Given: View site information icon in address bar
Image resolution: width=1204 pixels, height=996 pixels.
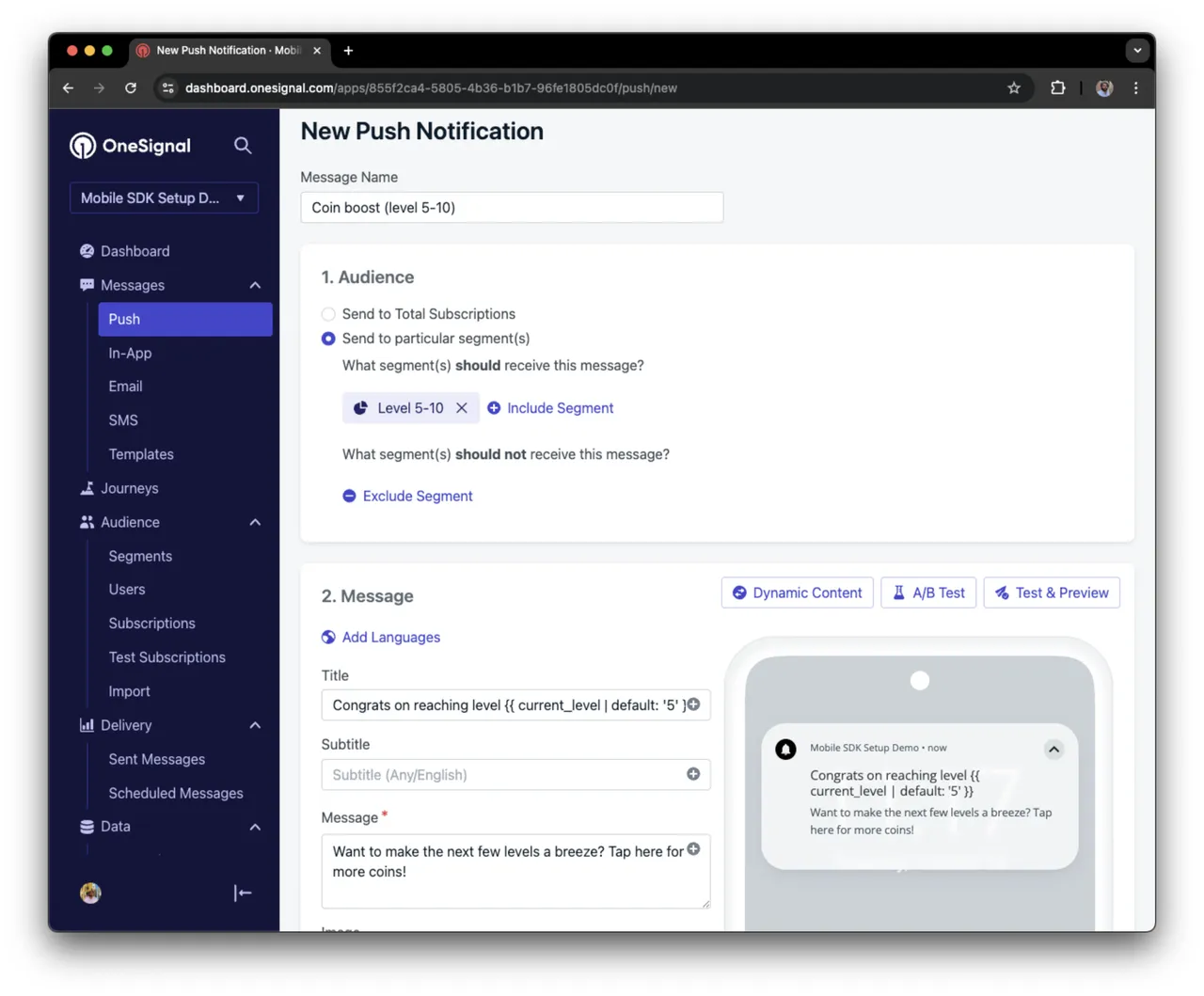Looking at the screenshot, I should coord(167,87).
